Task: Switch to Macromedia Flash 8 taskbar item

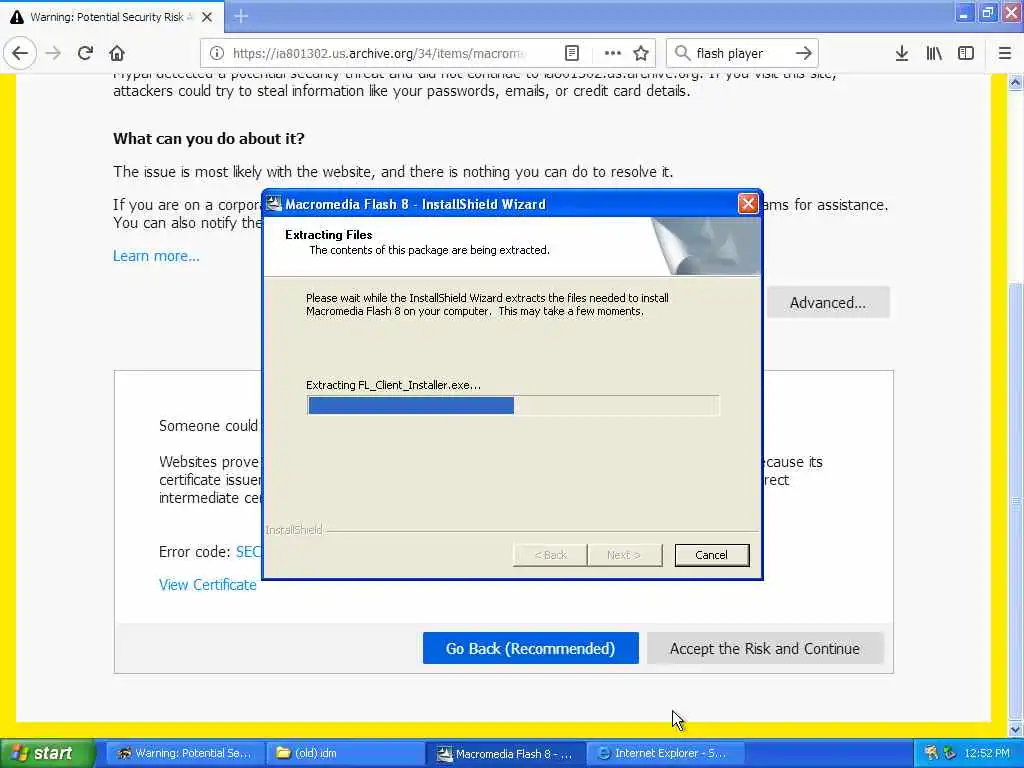Action: pos(505,754)
